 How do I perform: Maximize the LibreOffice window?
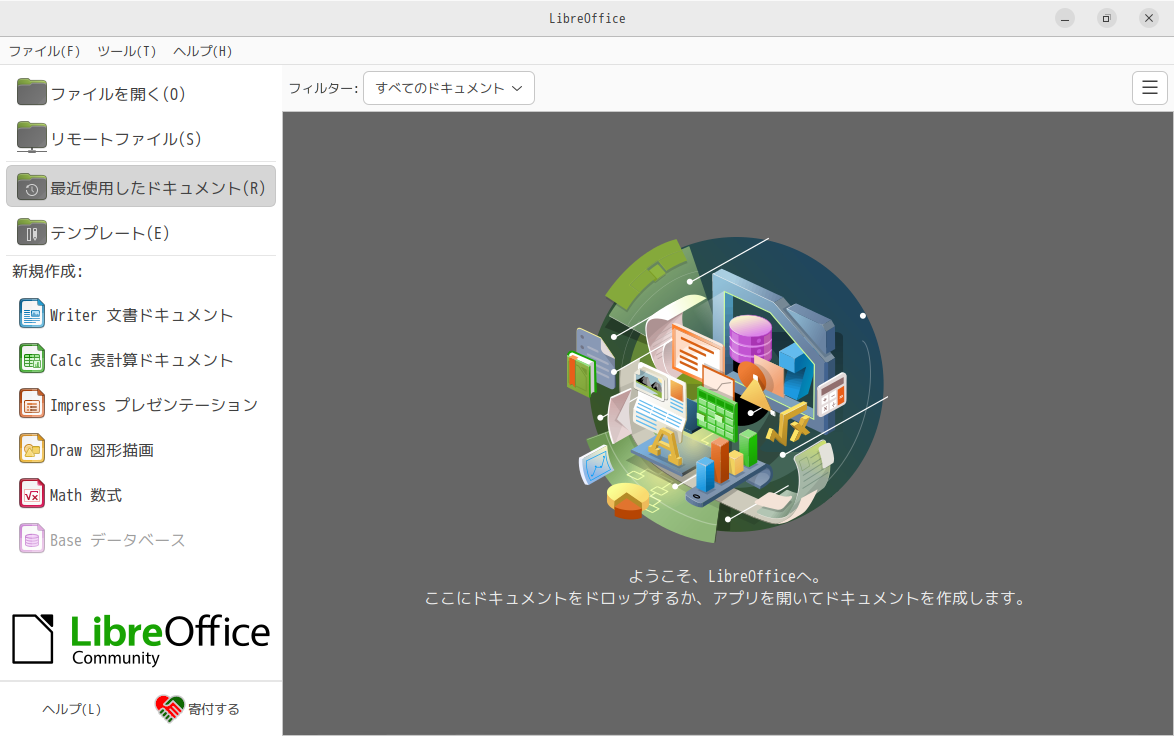pos(1106,18)
